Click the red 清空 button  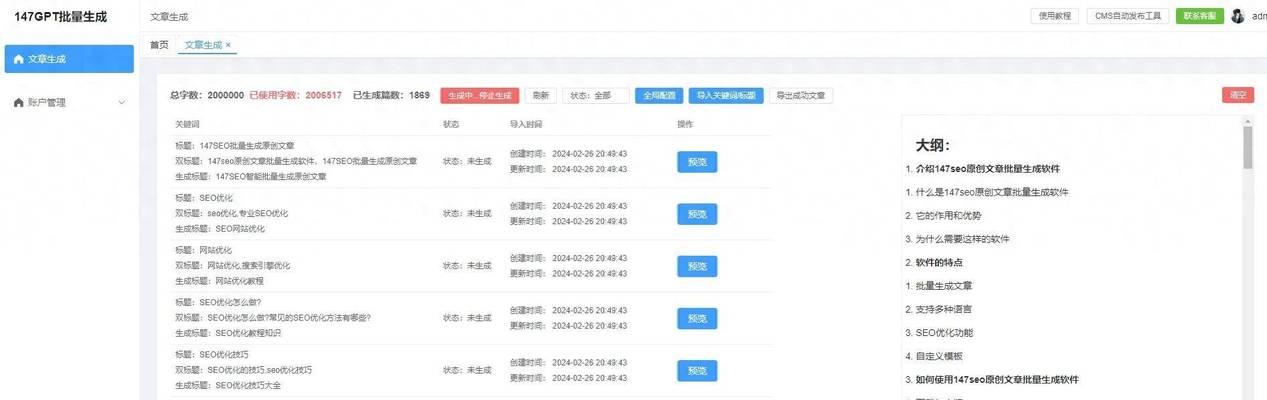point(1238,95)
